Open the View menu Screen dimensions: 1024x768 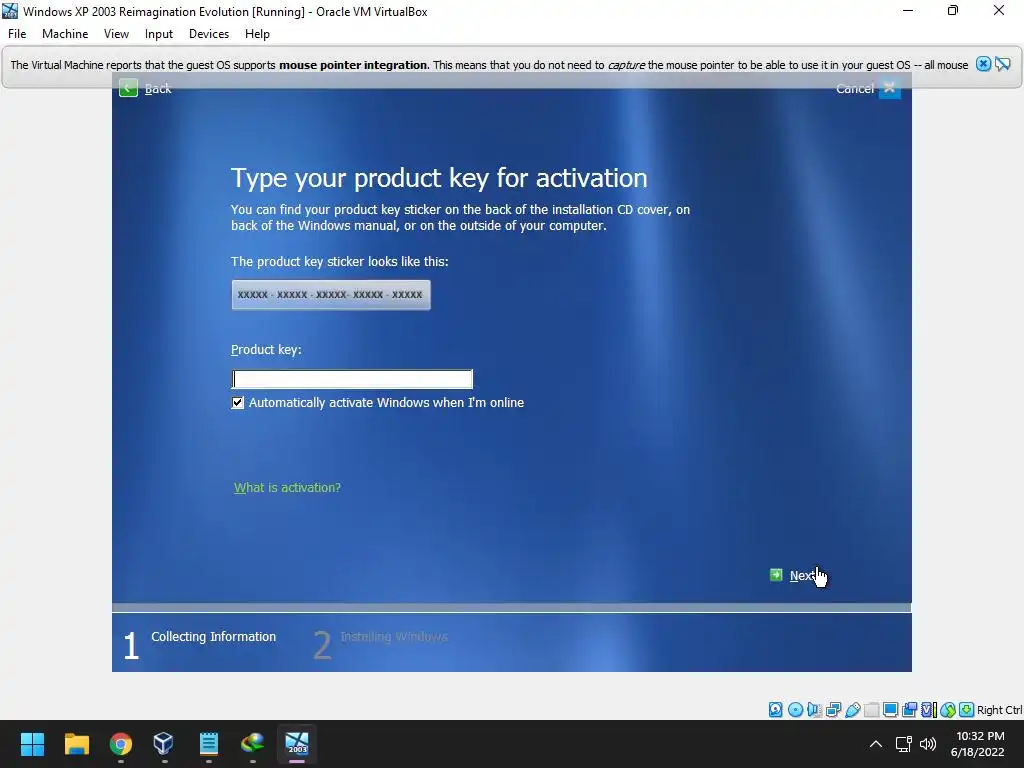116,34
